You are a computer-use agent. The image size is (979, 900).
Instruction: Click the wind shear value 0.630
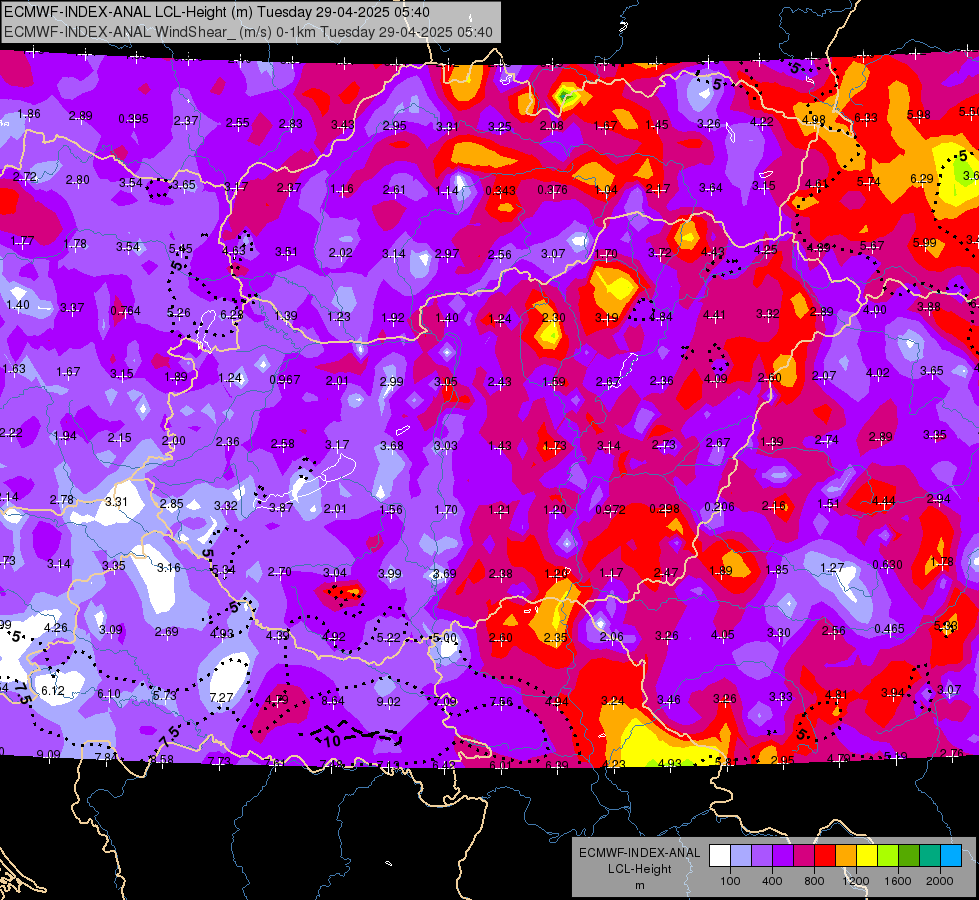pos(887,565)
